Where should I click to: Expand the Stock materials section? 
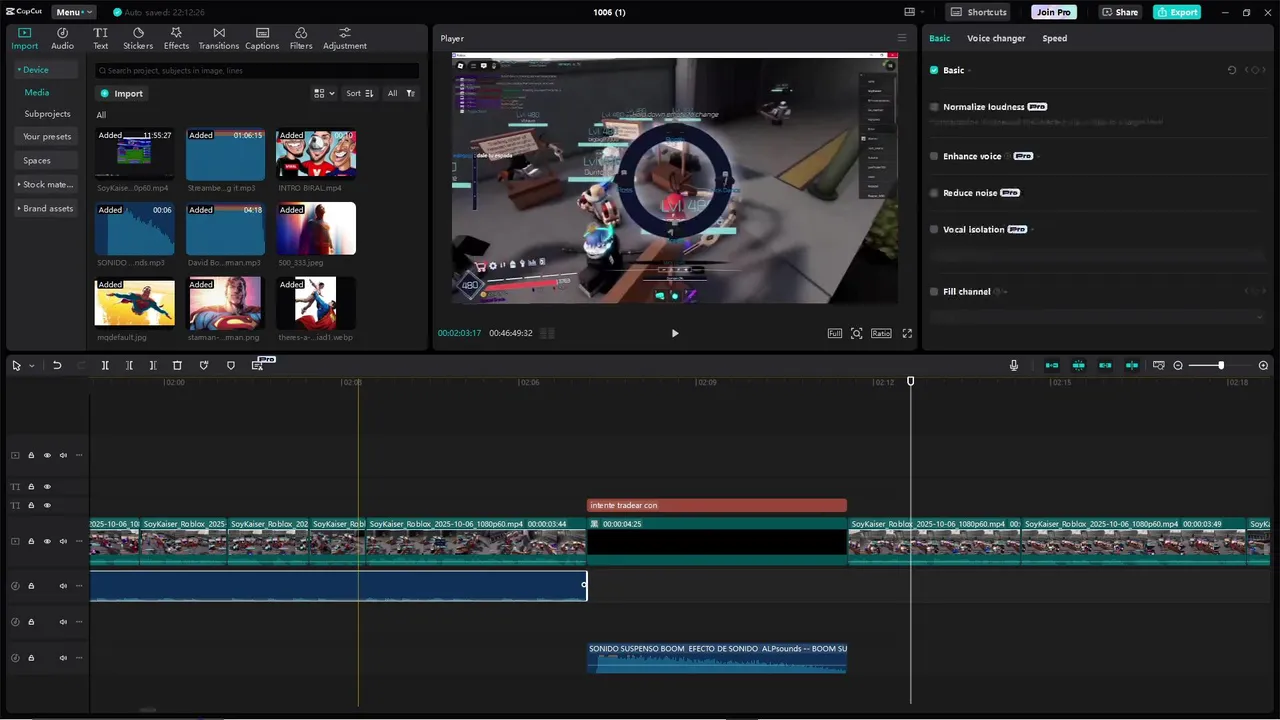click(x=46, y=185)
